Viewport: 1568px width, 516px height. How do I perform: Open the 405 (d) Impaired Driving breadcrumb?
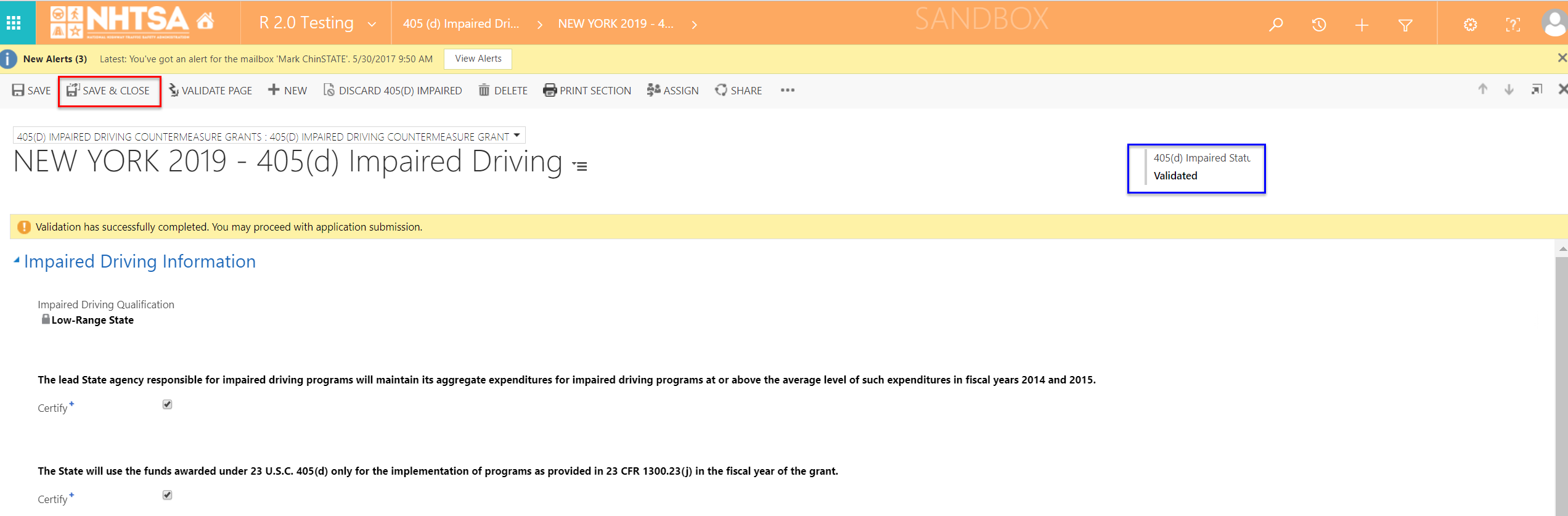point(461,24)
